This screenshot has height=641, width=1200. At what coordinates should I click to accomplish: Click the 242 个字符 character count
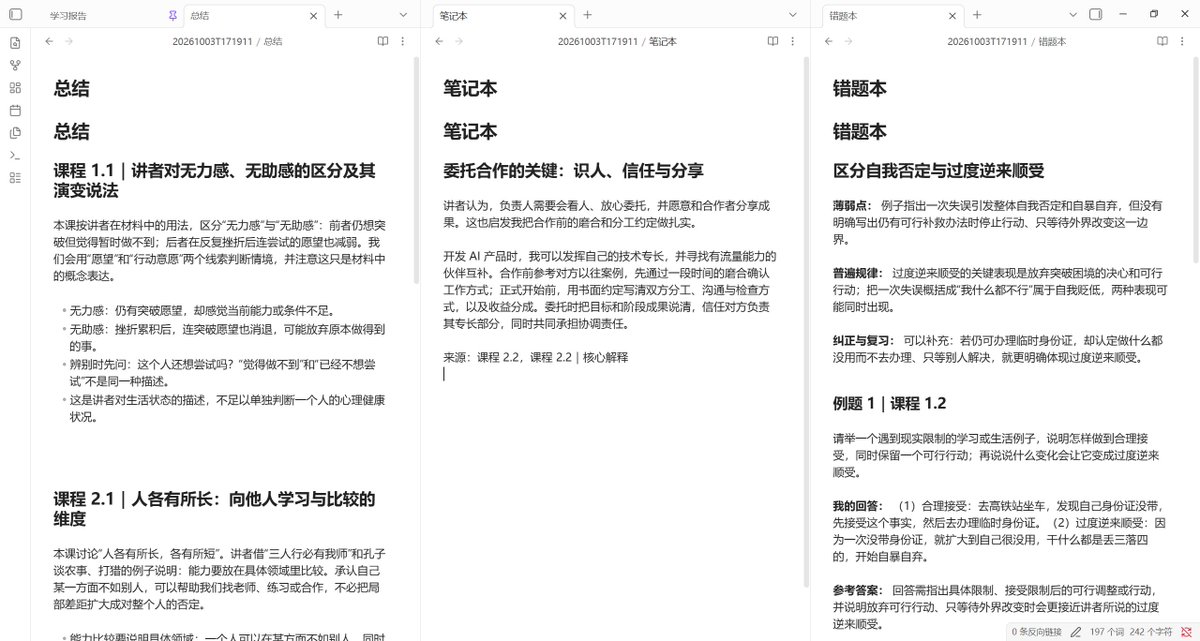point(1152,632)
